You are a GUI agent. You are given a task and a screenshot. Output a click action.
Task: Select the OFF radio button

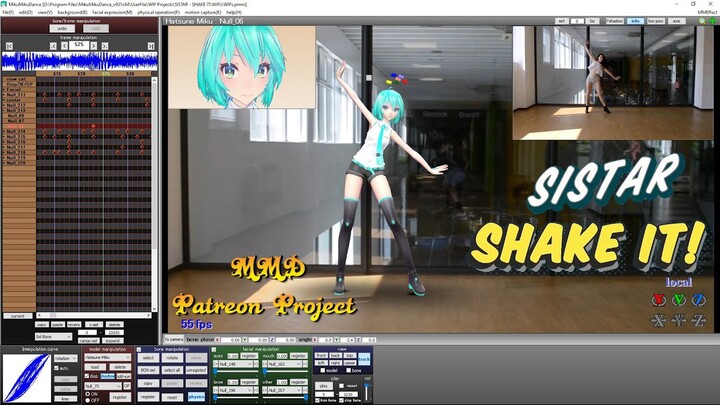click(88, 400)
